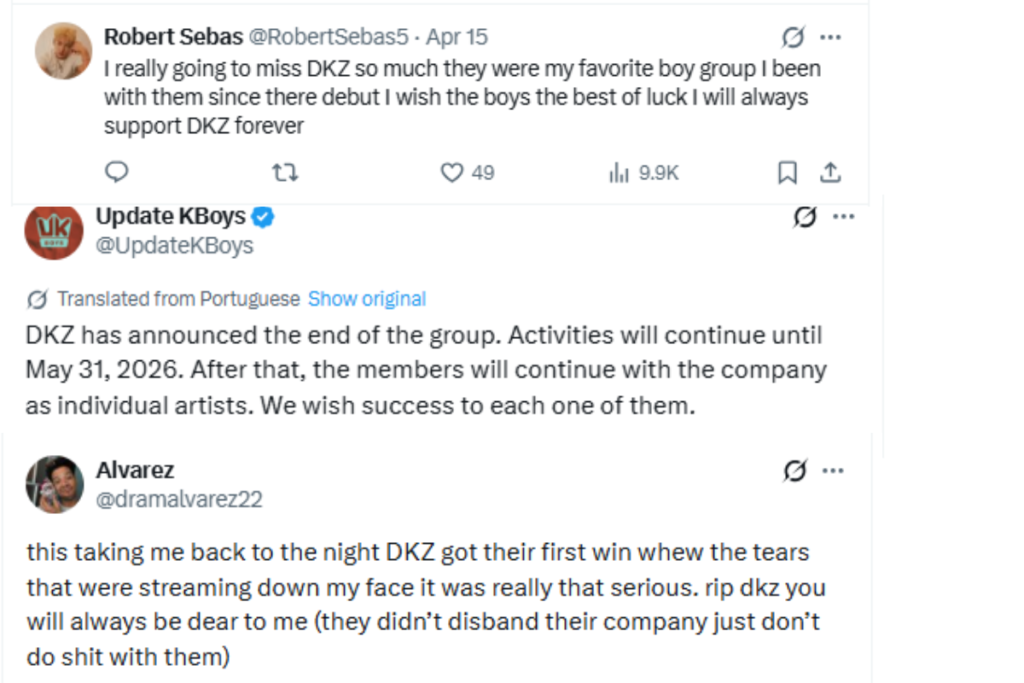The width and height of the screenshot is (1024, 683).
Task: Click Update KBoys verified badge
Action: pyautogui.click(x=262, y=215)
